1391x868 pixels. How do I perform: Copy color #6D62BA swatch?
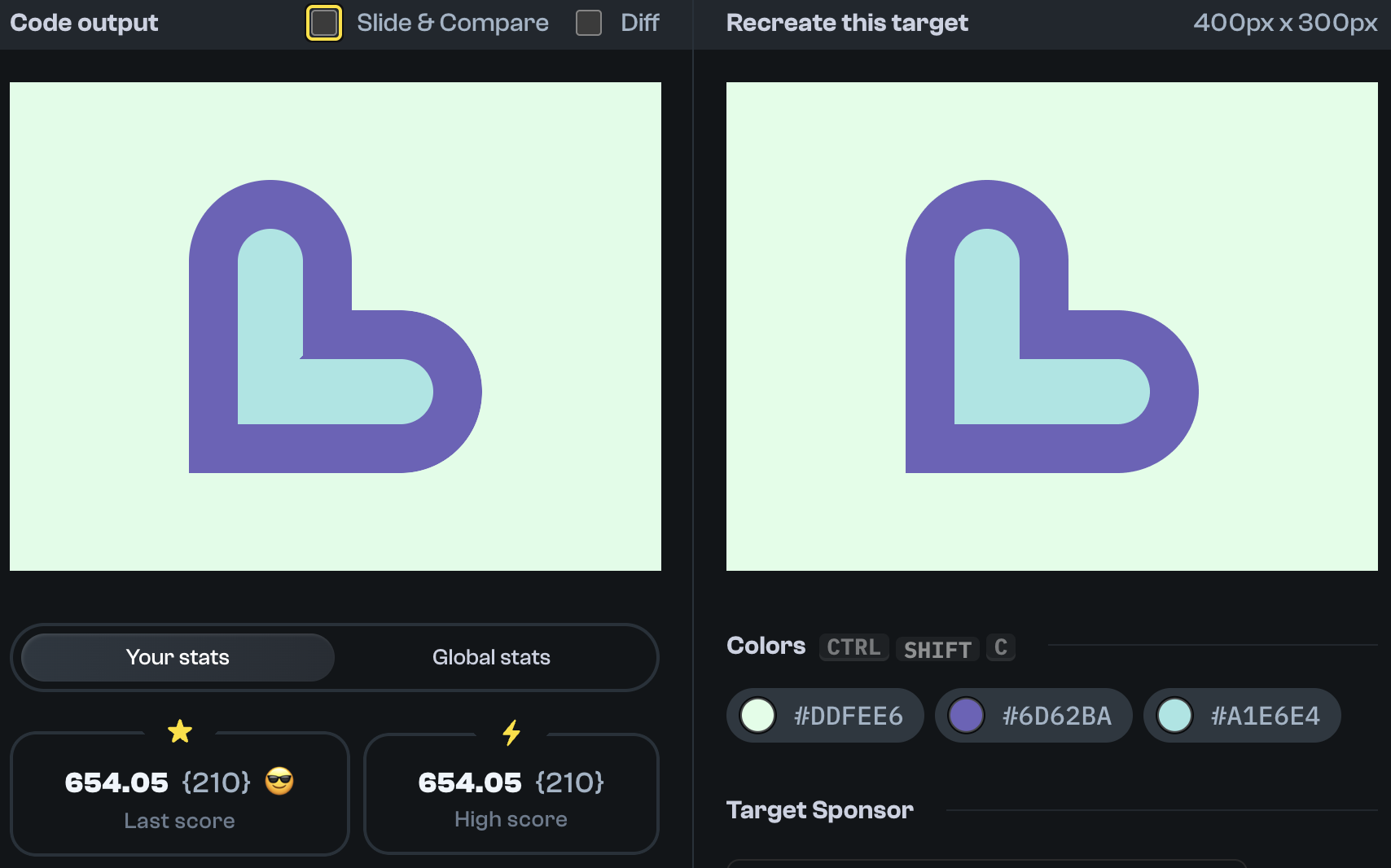click(1033, 716)
